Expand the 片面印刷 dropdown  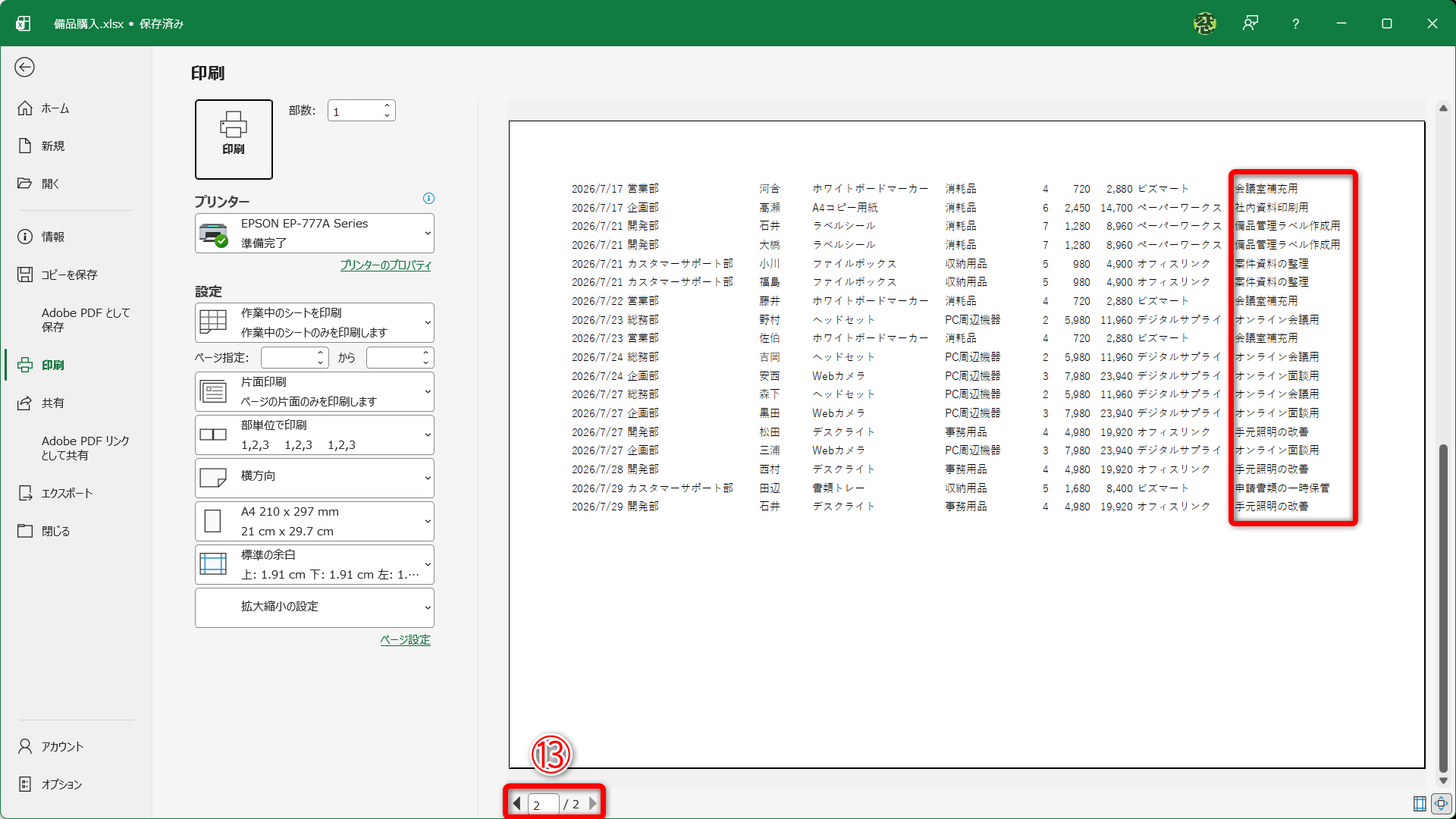point(315,391)
